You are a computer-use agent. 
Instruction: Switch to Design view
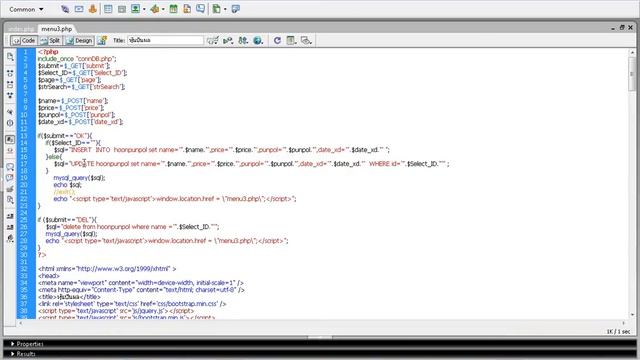(x=79, y=40)
